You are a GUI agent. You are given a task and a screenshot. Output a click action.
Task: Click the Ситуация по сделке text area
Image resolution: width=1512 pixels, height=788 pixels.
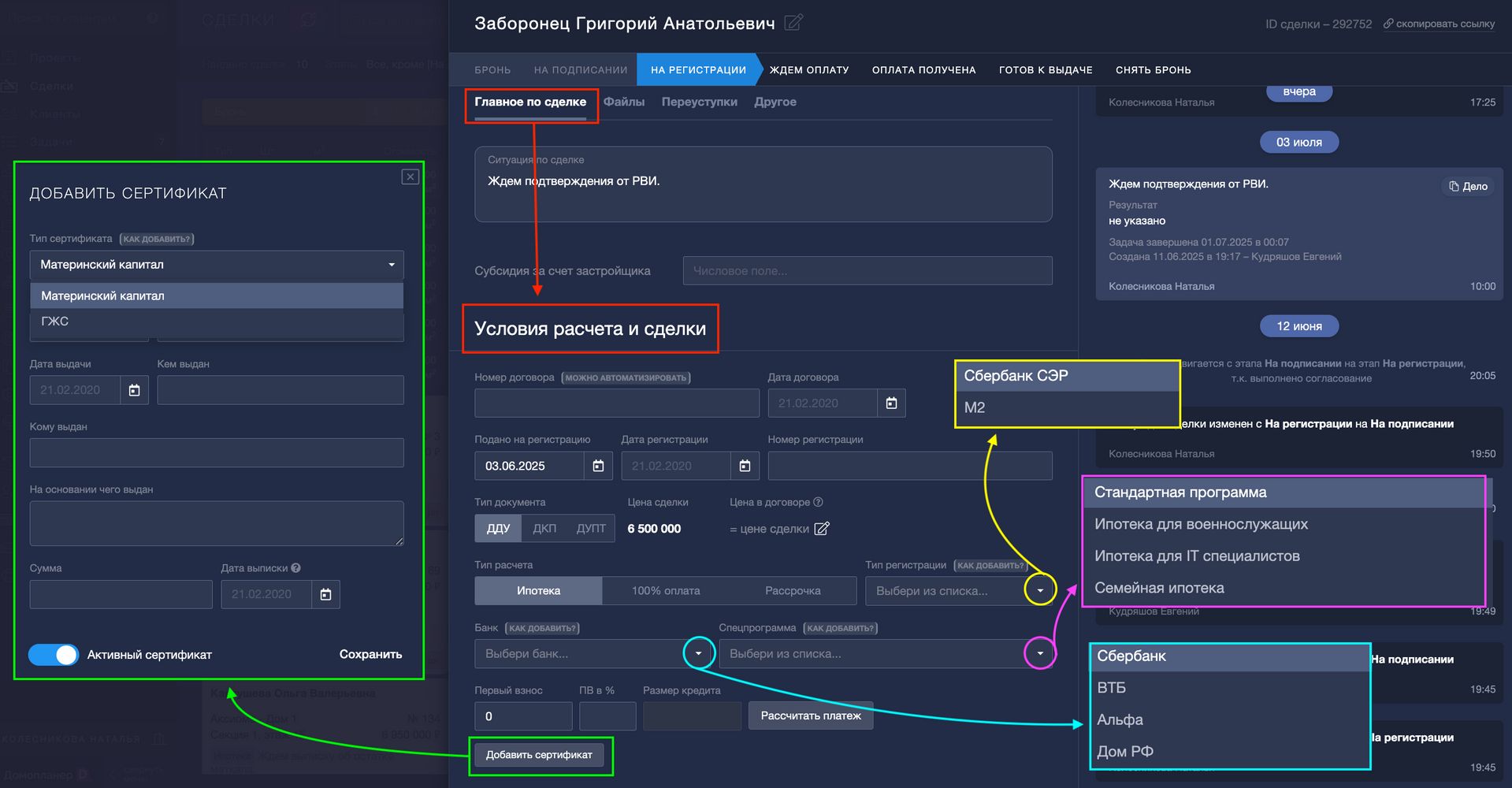[763, 184]
